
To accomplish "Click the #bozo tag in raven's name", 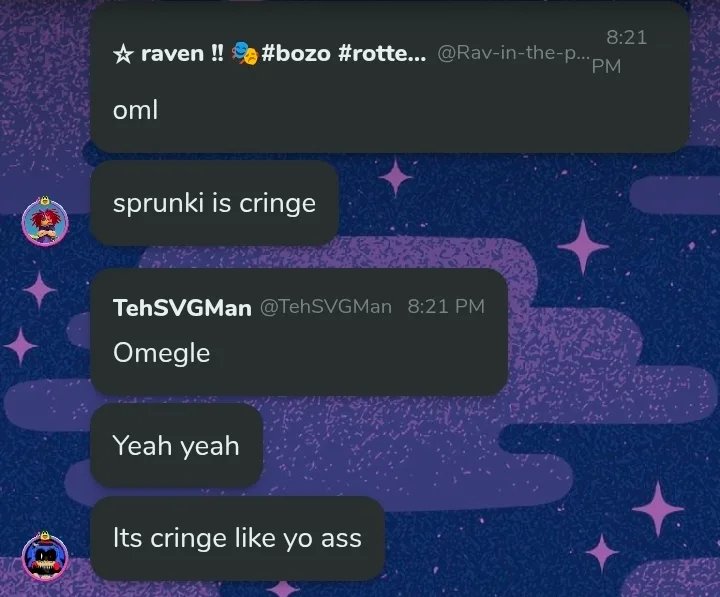I will (x=296, y=54).
